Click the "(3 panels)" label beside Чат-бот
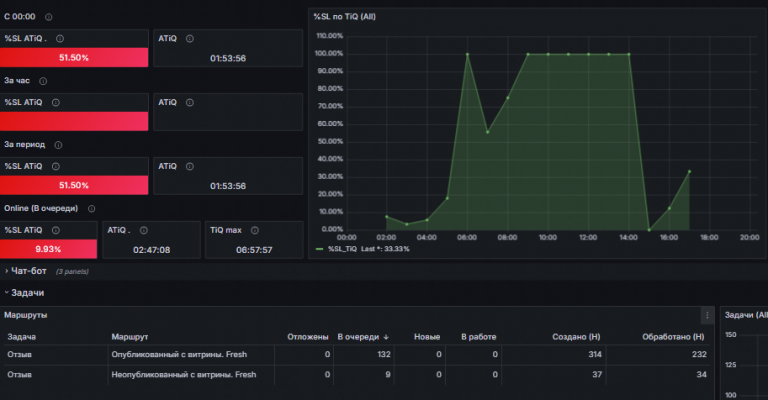This screenshot has width=768, height=400. pos(72,272)
